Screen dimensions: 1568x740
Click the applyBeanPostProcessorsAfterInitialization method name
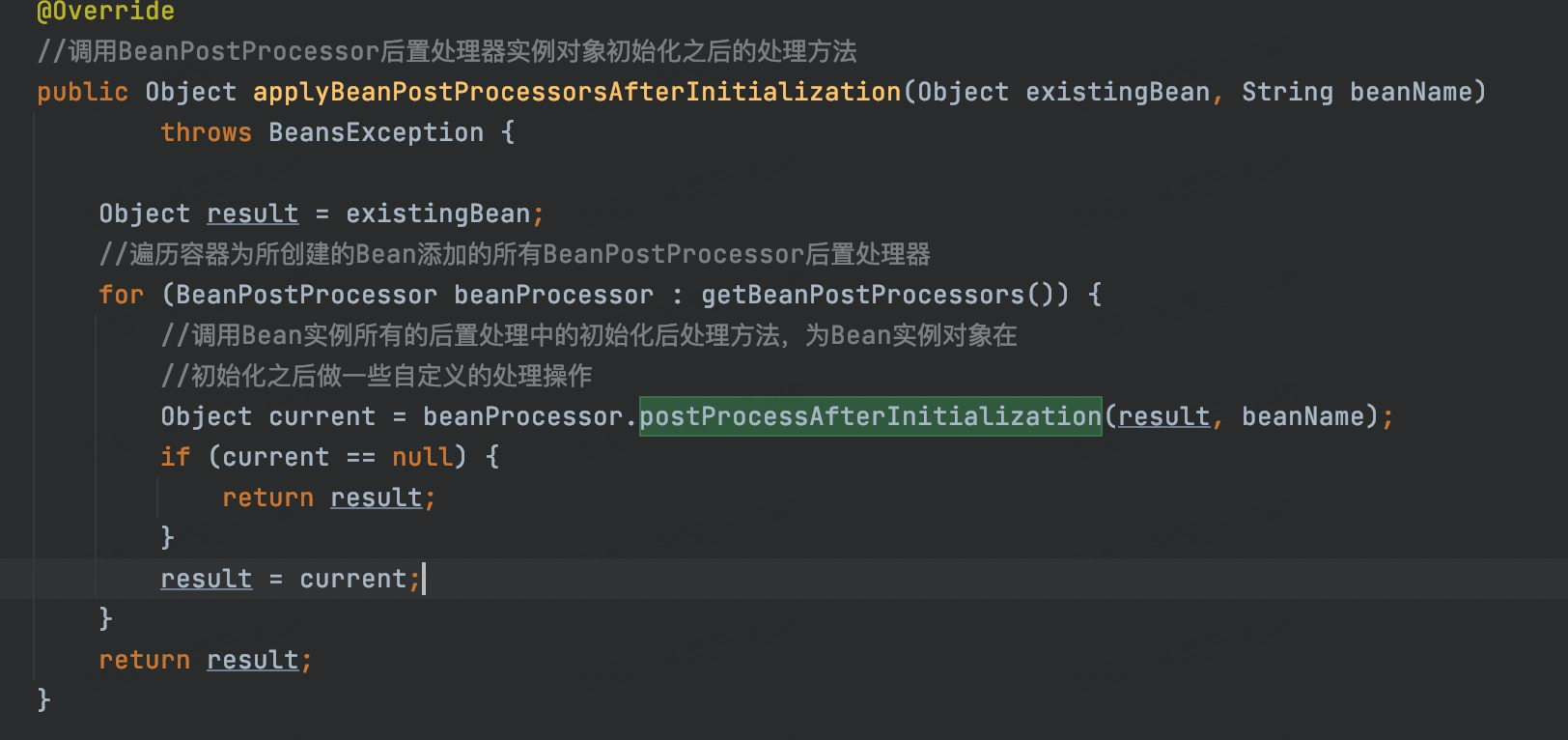[x=576, y=92]
